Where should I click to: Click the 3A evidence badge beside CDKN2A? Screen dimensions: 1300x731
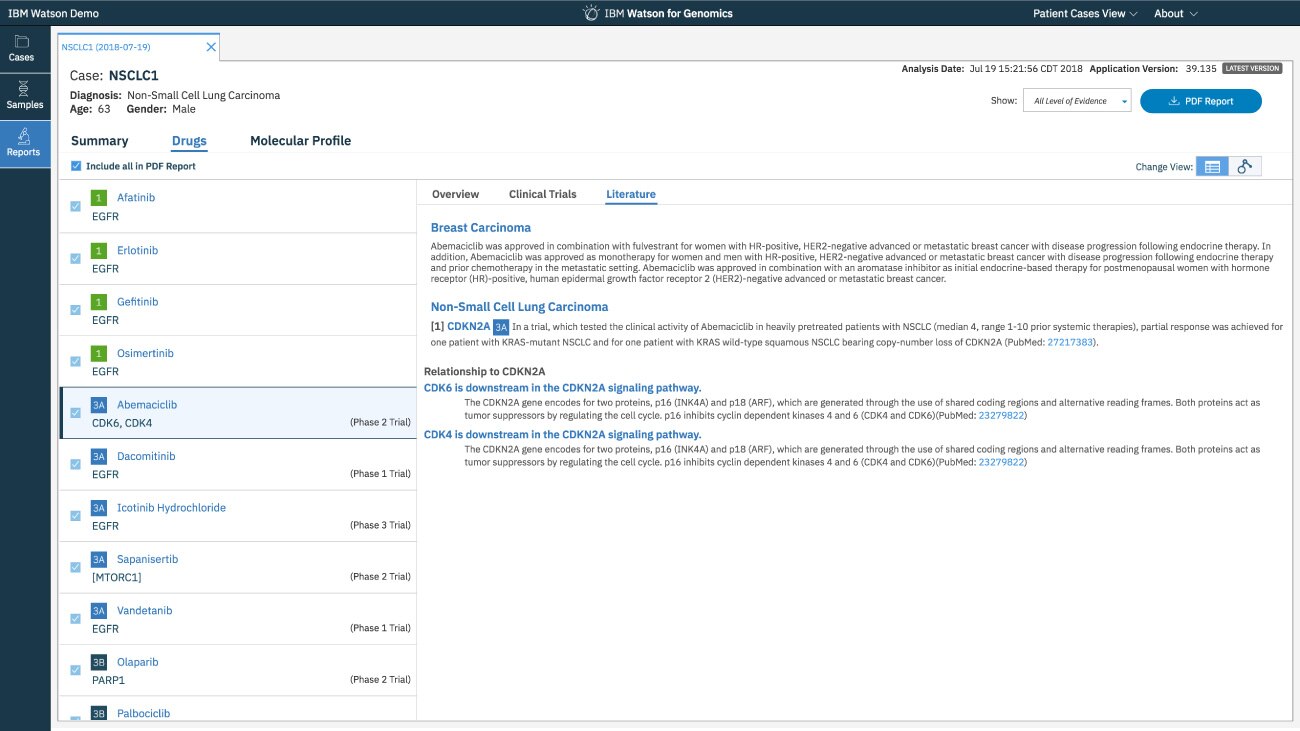(x=502, y=326)
